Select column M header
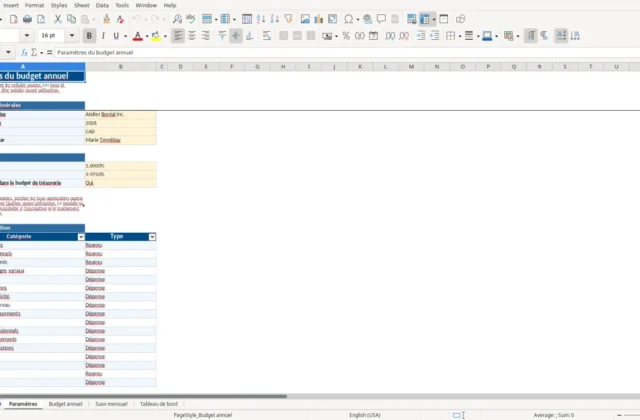 (411, 67)
